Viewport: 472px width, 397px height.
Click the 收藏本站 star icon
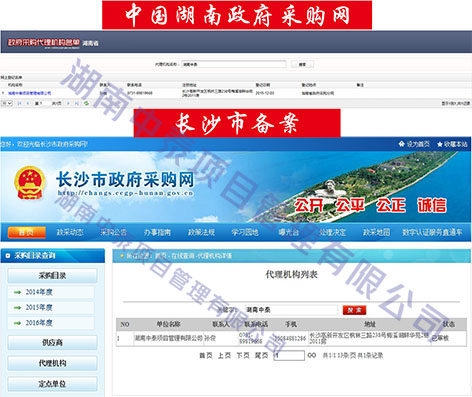pyautogui.click(x=440, y=144)
